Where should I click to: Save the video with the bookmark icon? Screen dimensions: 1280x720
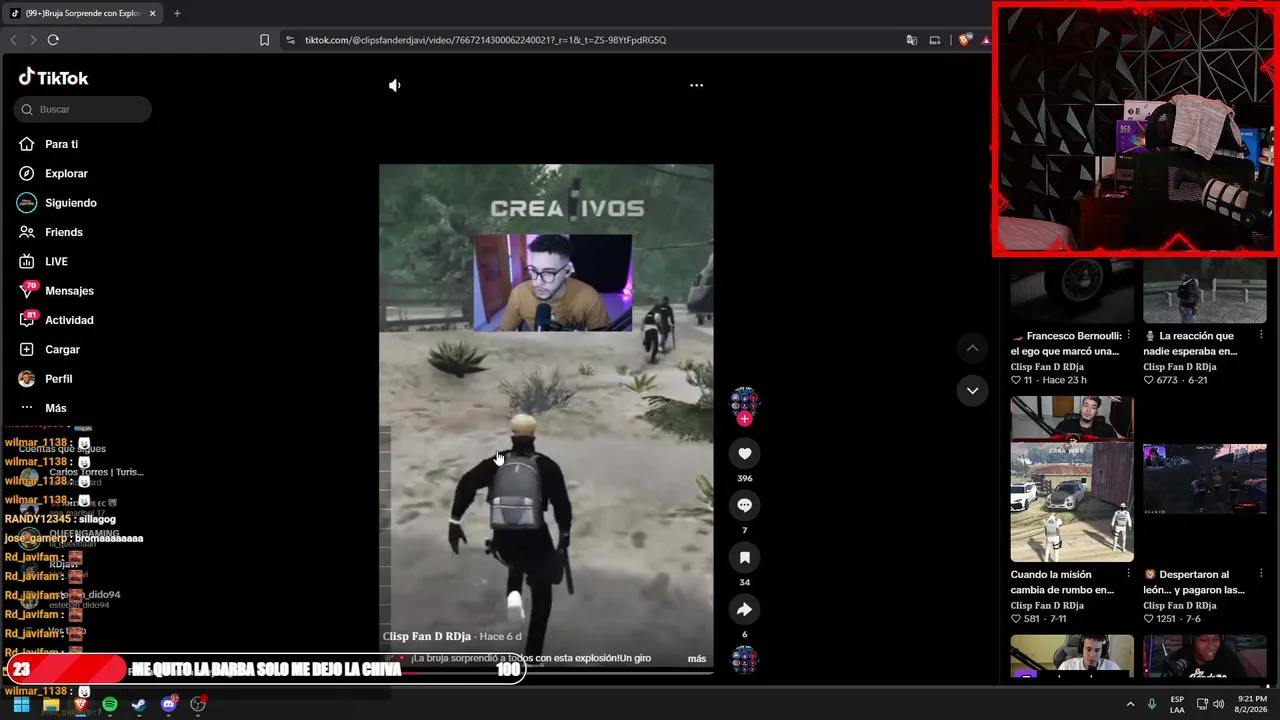coord(744,558)
